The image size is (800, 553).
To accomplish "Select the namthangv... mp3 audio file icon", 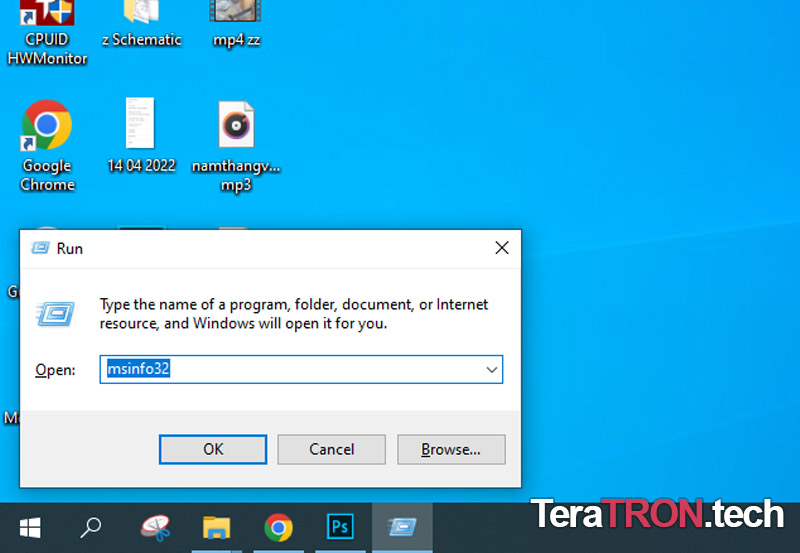I will pyautogui.click(x=236, y=146).
